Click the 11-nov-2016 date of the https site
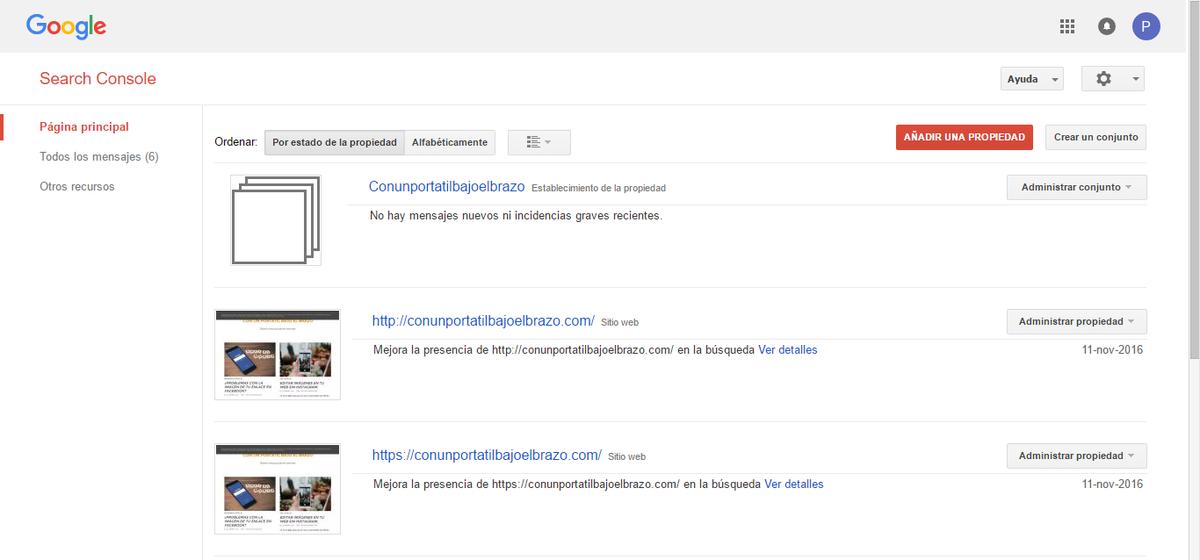 tap(1112, 484)
